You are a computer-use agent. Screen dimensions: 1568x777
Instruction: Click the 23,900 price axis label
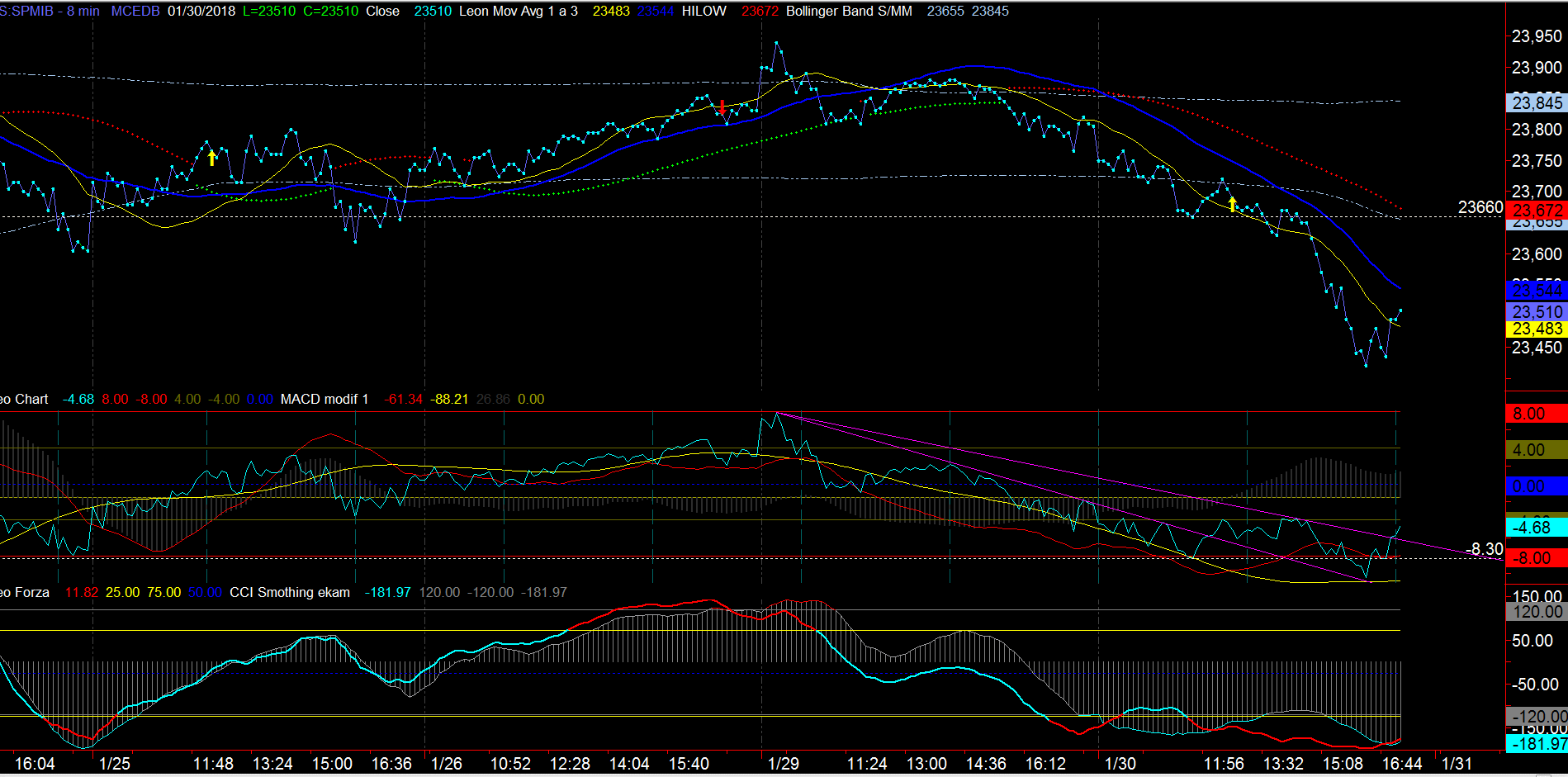point(1537,68)
